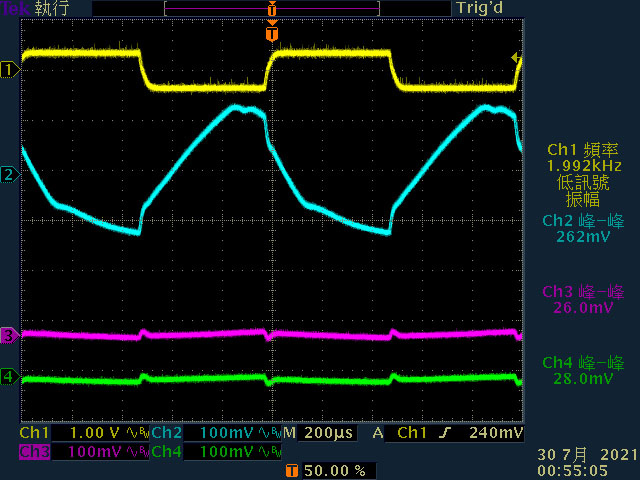
Task: Click the Ch1 coupling bandwidth icon
Action: [138, 433]
